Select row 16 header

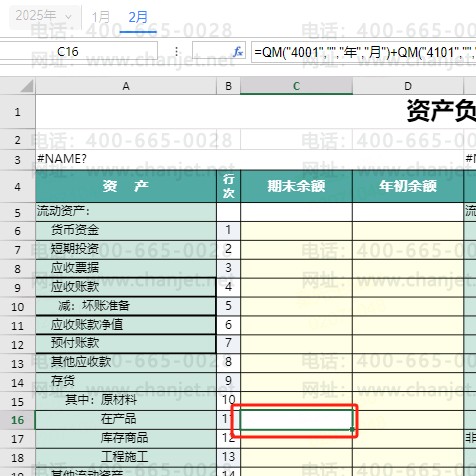17,420
